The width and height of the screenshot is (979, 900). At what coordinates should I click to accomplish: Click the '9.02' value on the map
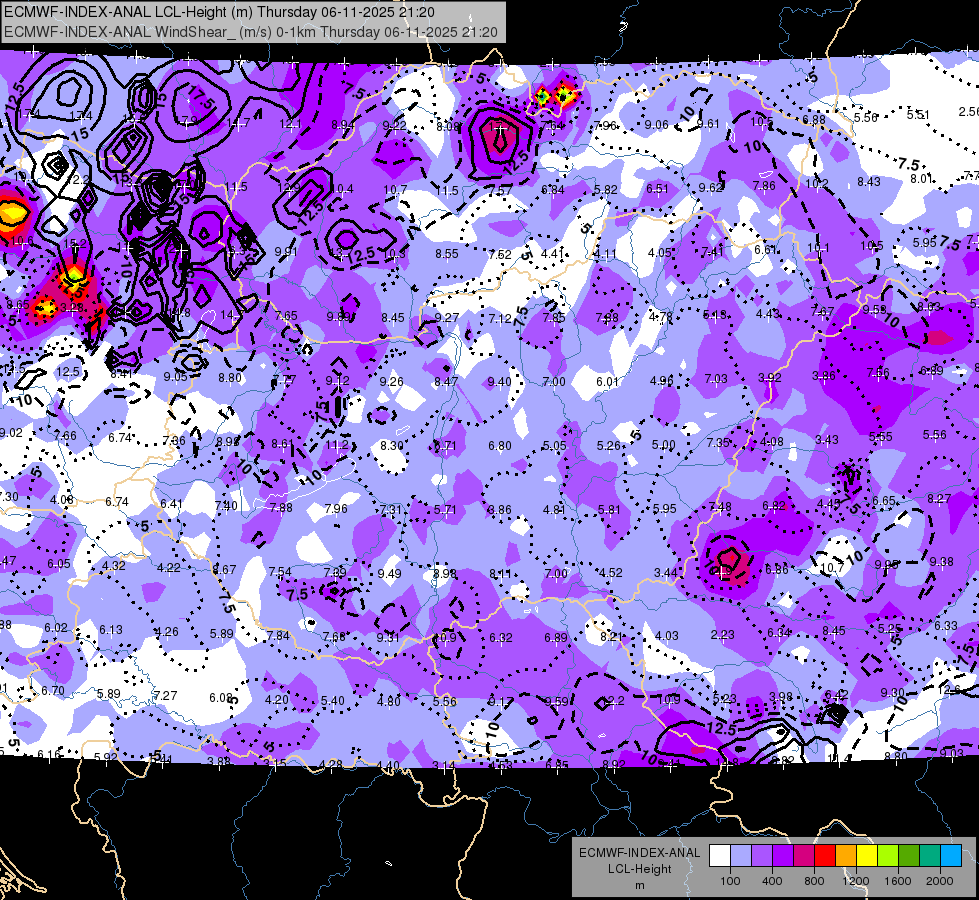pyautogui.click(x=11, y=433)
